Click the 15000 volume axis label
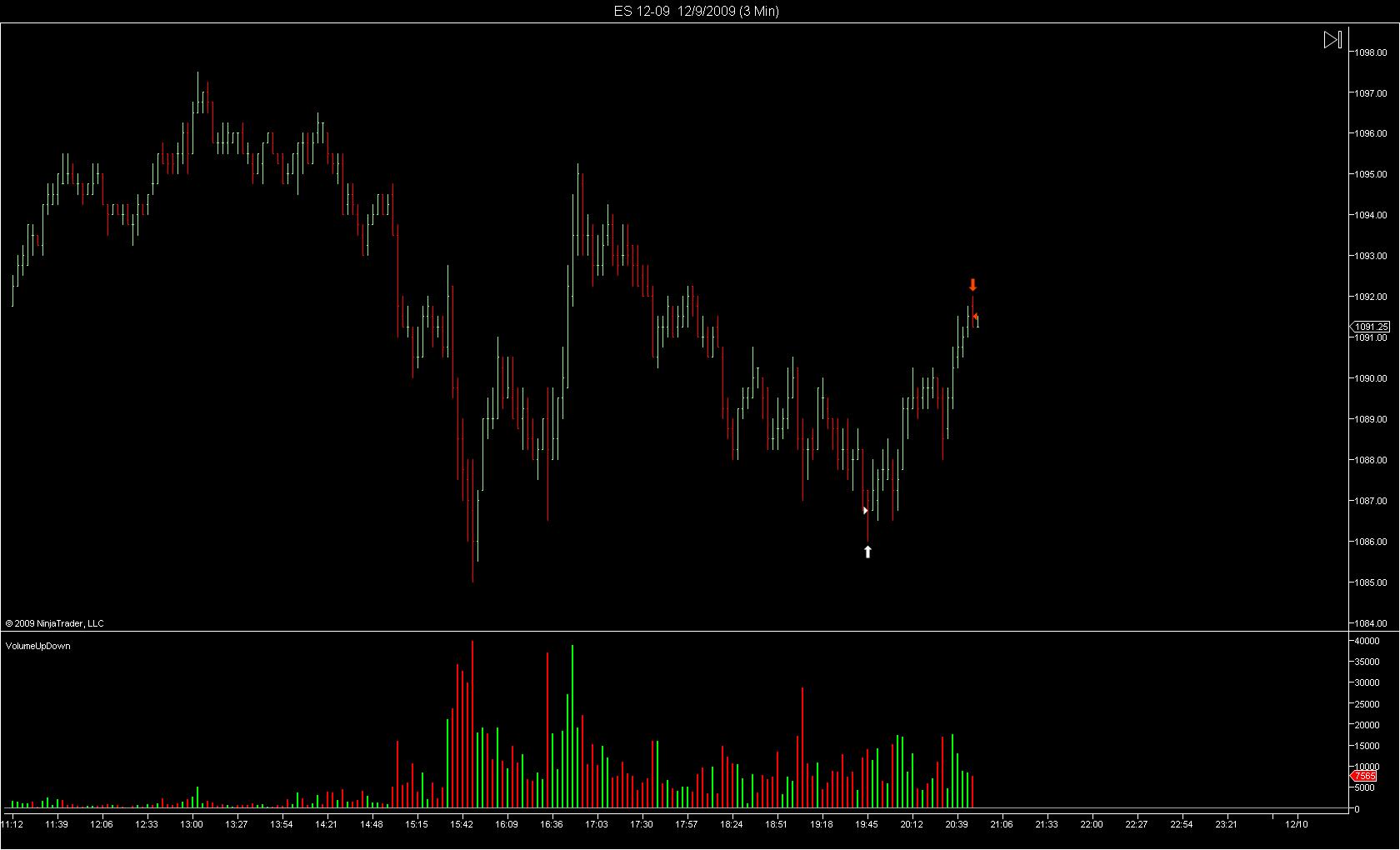The height and width of the screenshot is (850, 1400). [1367, 746]
